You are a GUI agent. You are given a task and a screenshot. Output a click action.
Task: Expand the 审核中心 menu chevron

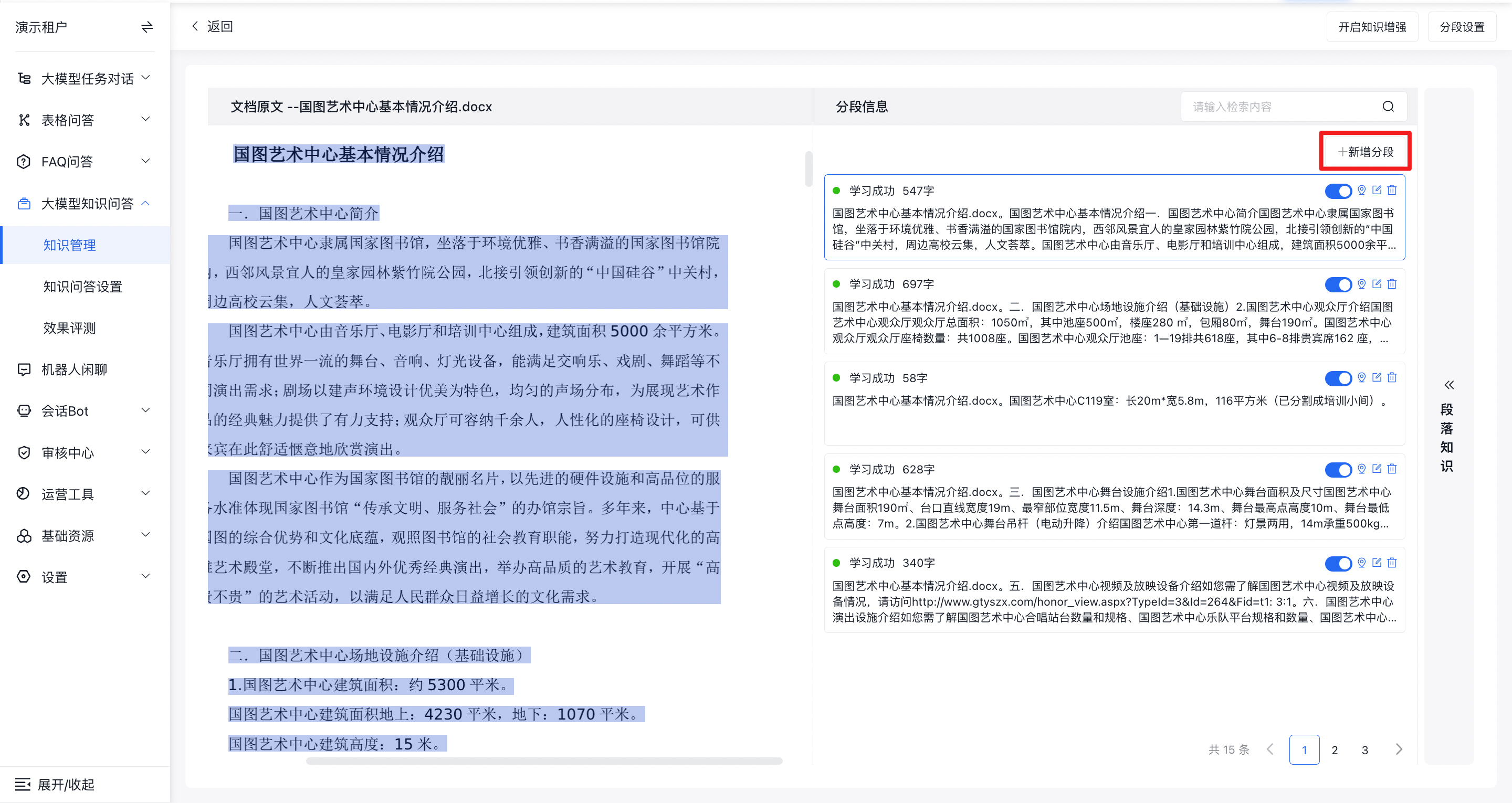(x=146, y=452)
